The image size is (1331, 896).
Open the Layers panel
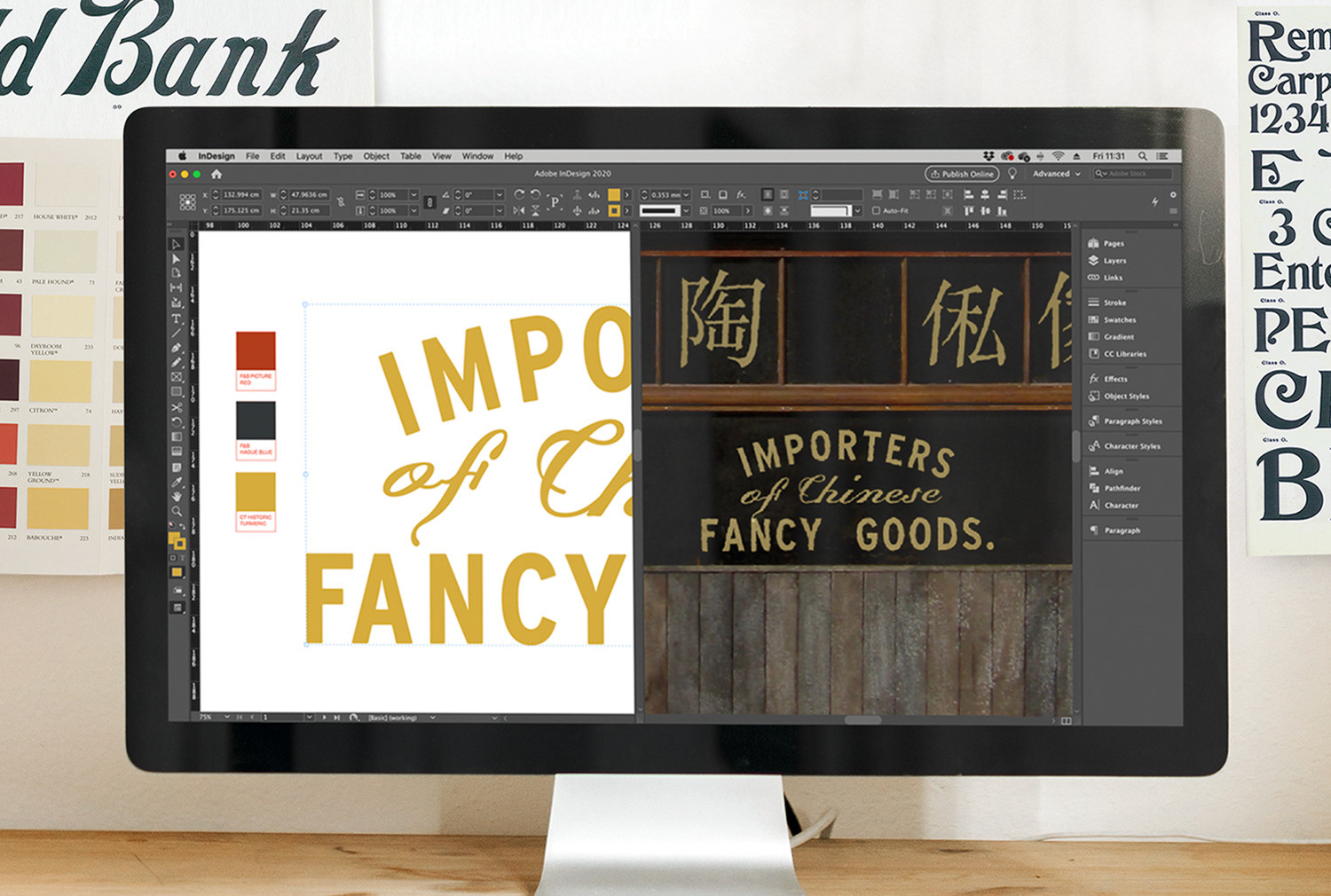pyautogui.click(x=1114, y=261)
